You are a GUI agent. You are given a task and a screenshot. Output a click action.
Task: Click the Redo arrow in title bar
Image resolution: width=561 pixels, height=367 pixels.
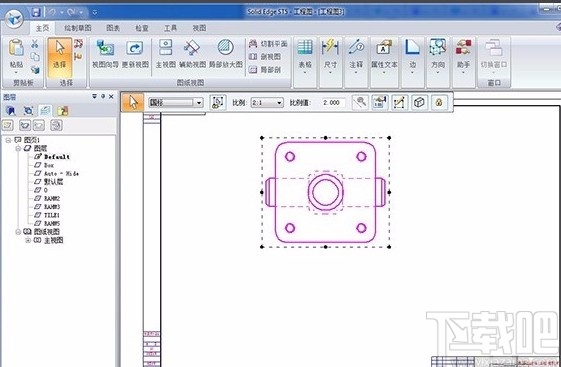tap(72, 12)
